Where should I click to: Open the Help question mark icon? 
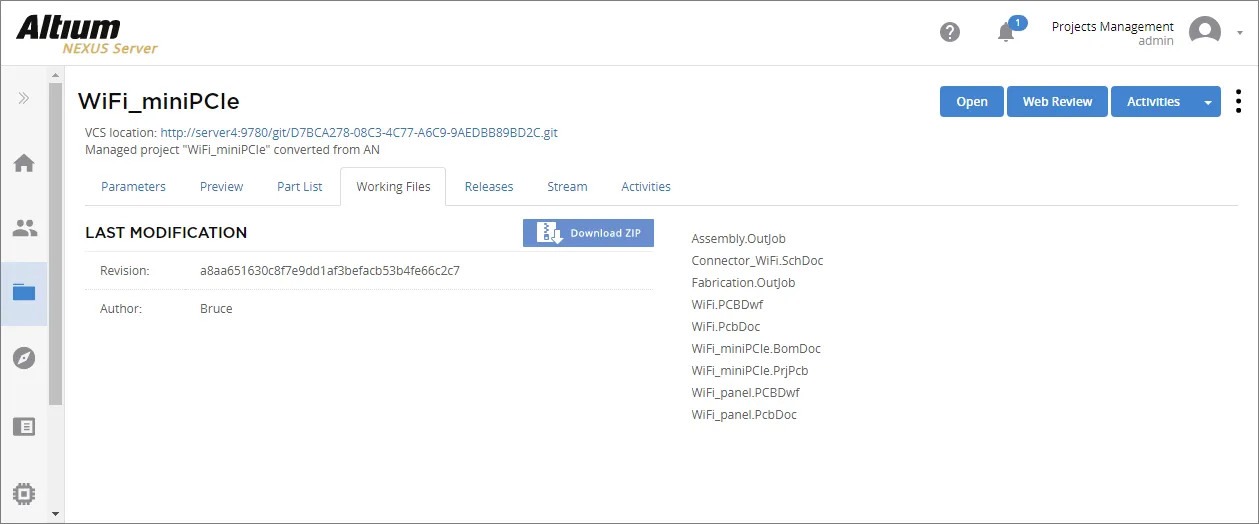[950, 32]
